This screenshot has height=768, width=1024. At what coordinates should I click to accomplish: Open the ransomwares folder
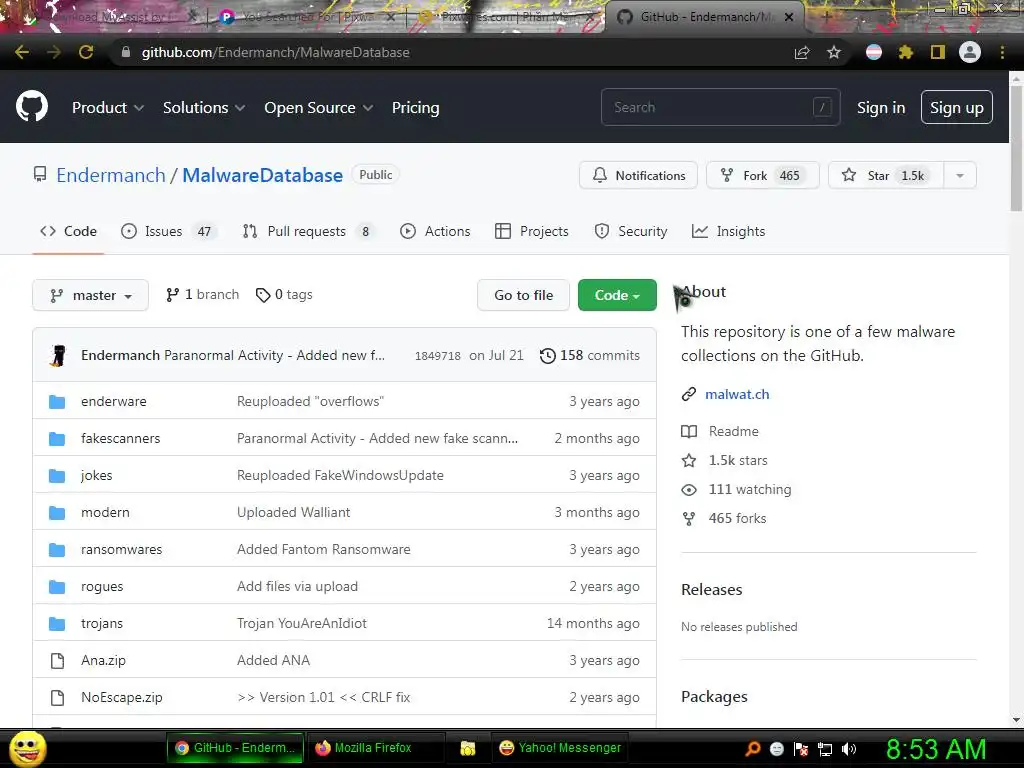pyautogui.click(x=121, y=550)
